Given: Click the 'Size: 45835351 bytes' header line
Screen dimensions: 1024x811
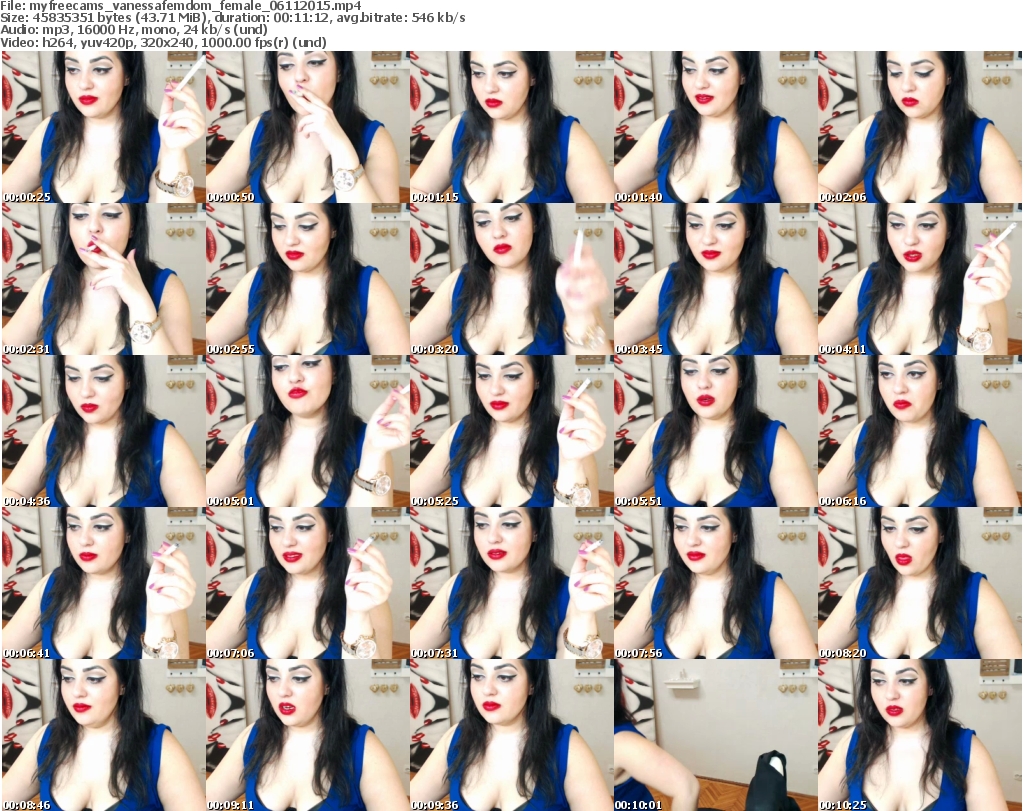Looking at the screenshot, I should [233, 18].
